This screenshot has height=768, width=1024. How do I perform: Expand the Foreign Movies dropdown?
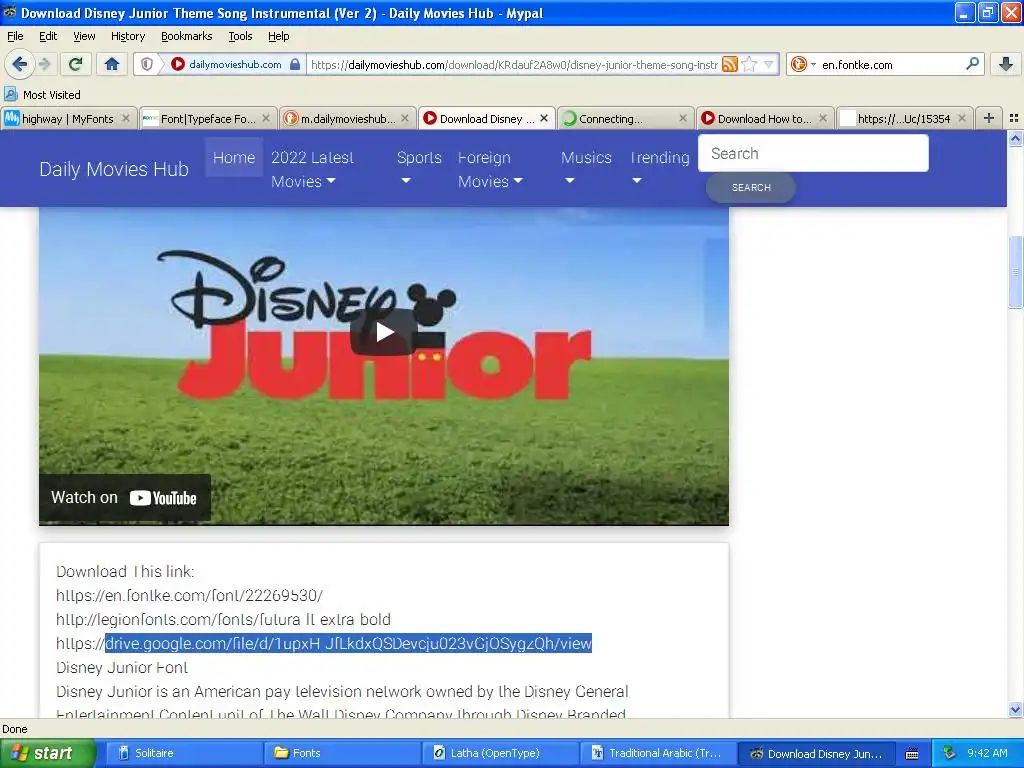coord(490,169)
